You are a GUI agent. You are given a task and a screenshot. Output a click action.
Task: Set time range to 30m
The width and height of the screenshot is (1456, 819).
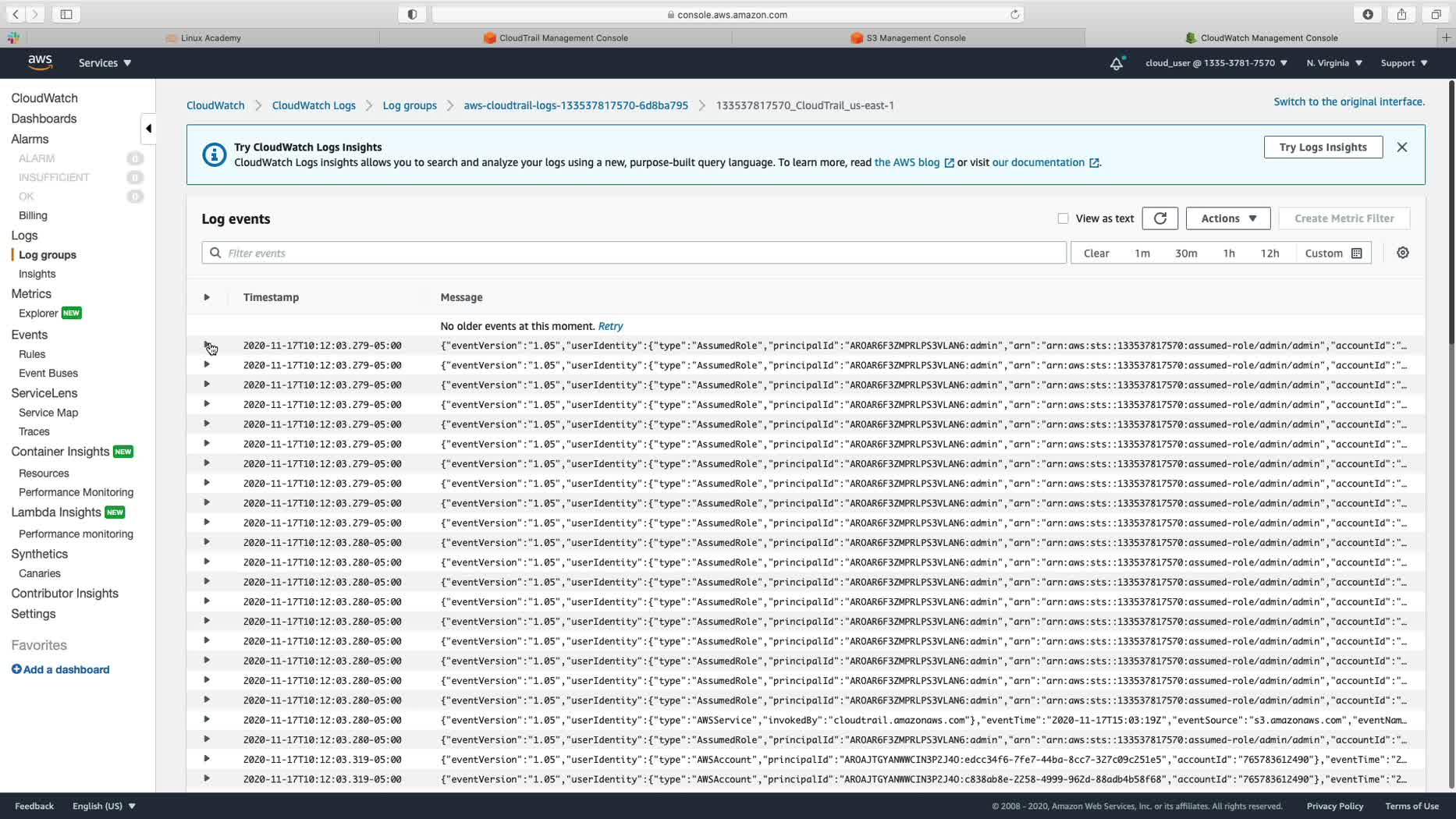1186,253
